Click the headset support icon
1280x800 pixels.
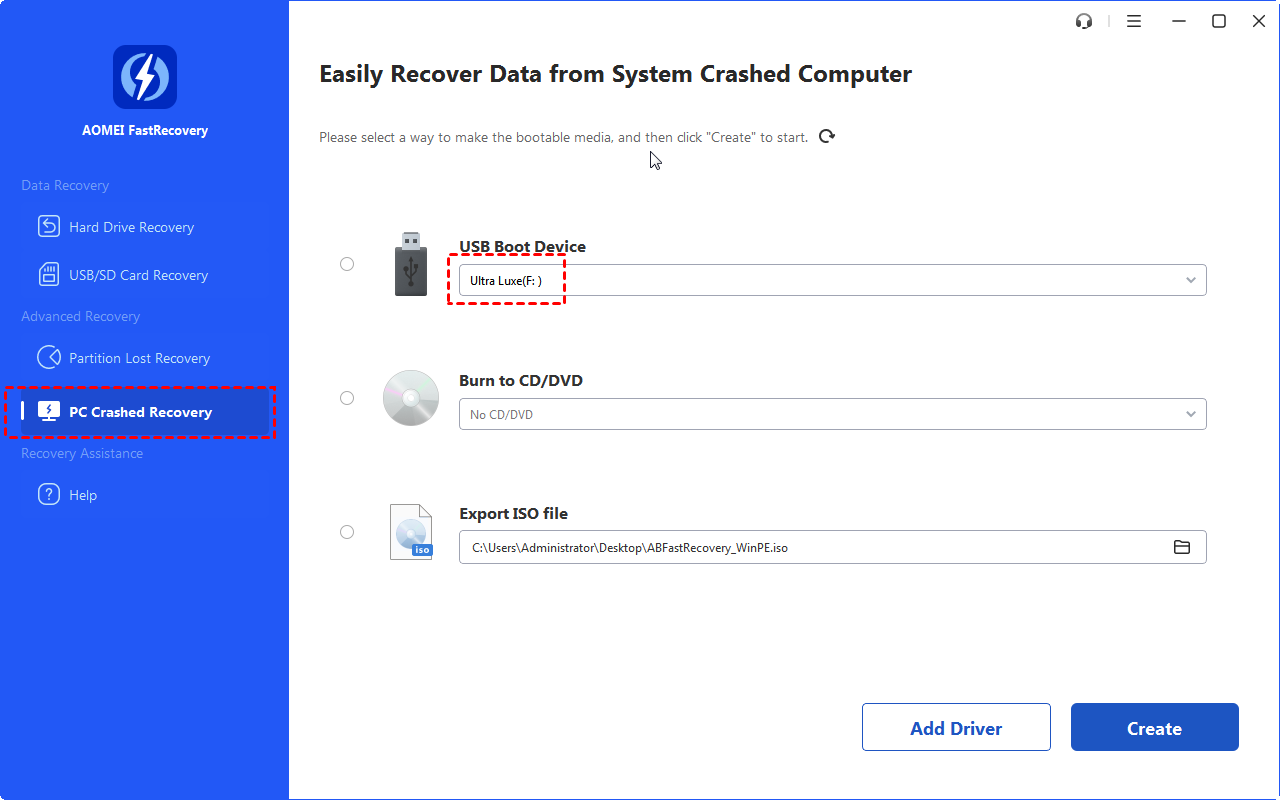pos(1084,21)
